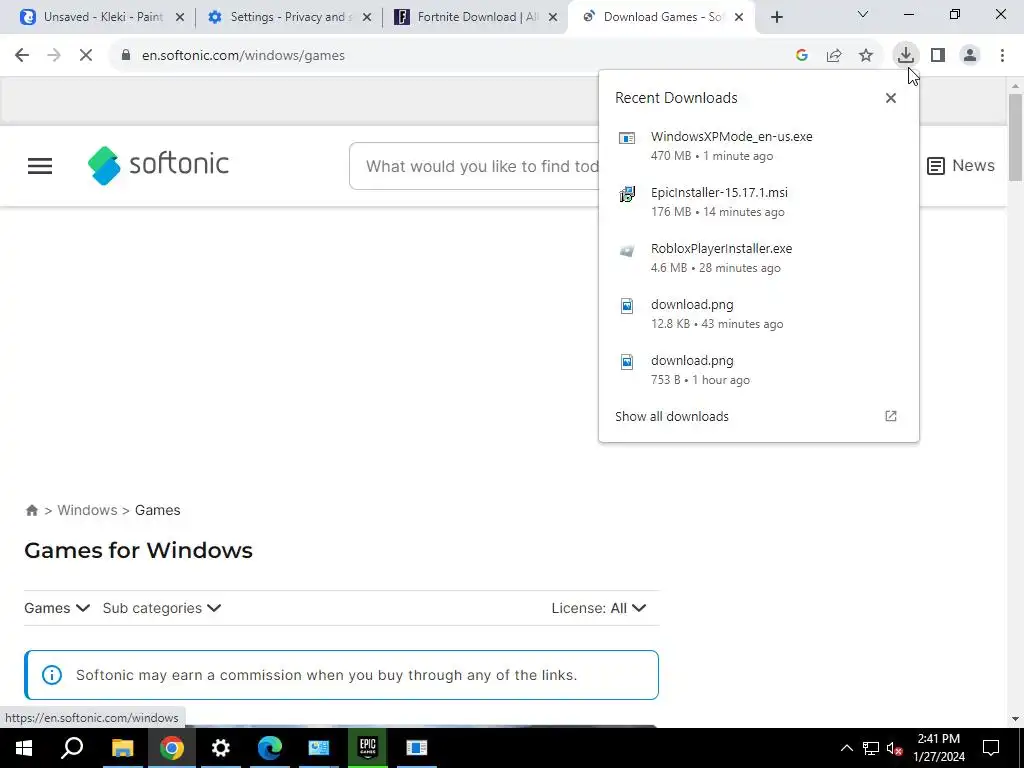The image size is (1024, 768).
Task: Click the share page icon
Action: click(834, 56)
